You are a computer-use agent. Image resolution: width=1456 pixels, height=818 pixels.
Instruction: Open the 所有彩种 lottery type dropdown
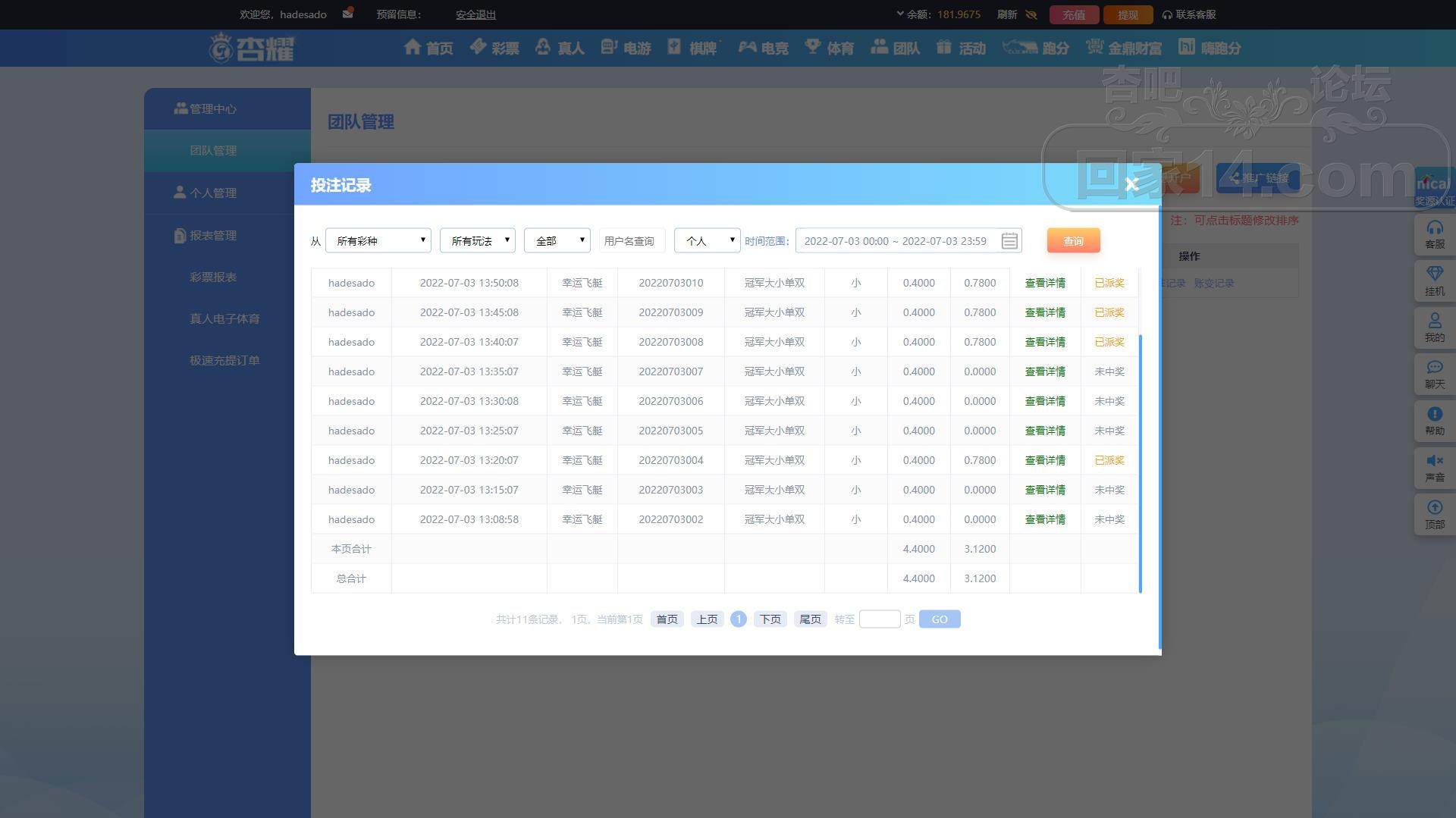tap(378, 240)
